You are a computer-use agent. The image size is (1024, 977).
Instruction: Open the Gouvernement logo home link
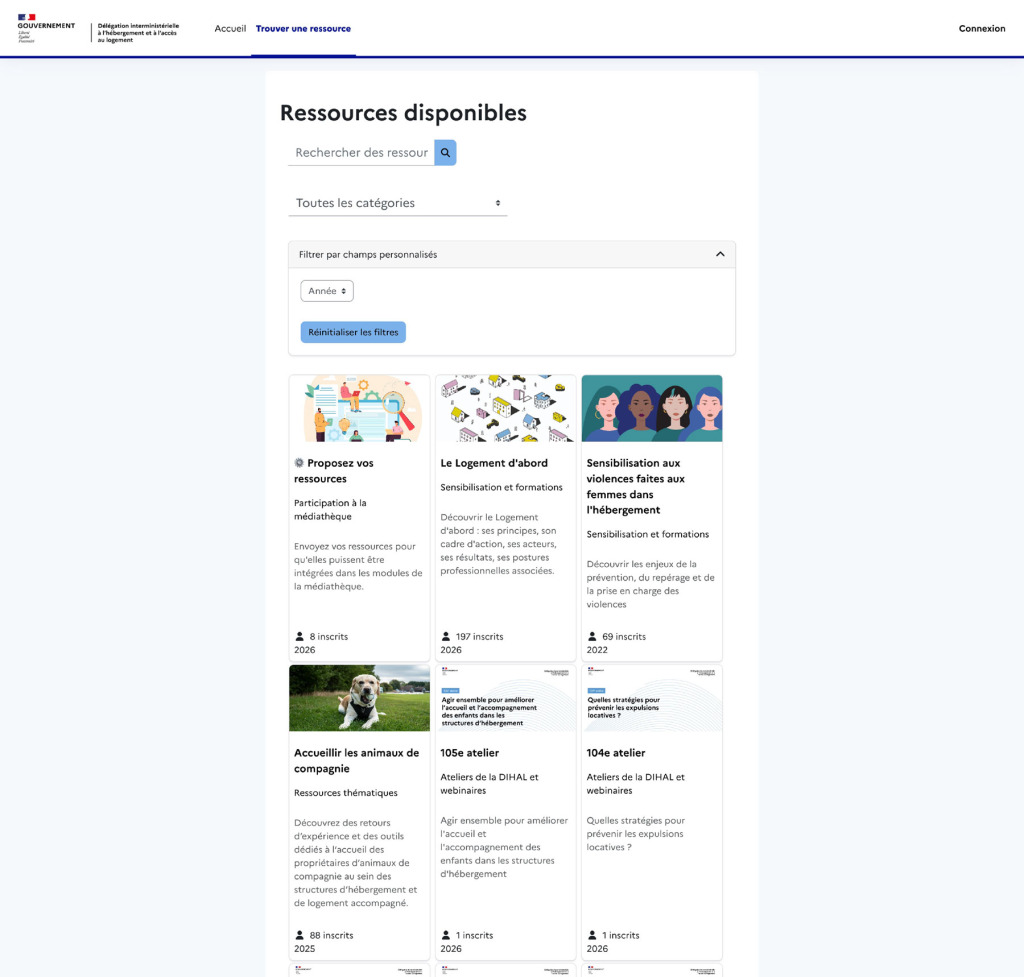pos(46,29)
